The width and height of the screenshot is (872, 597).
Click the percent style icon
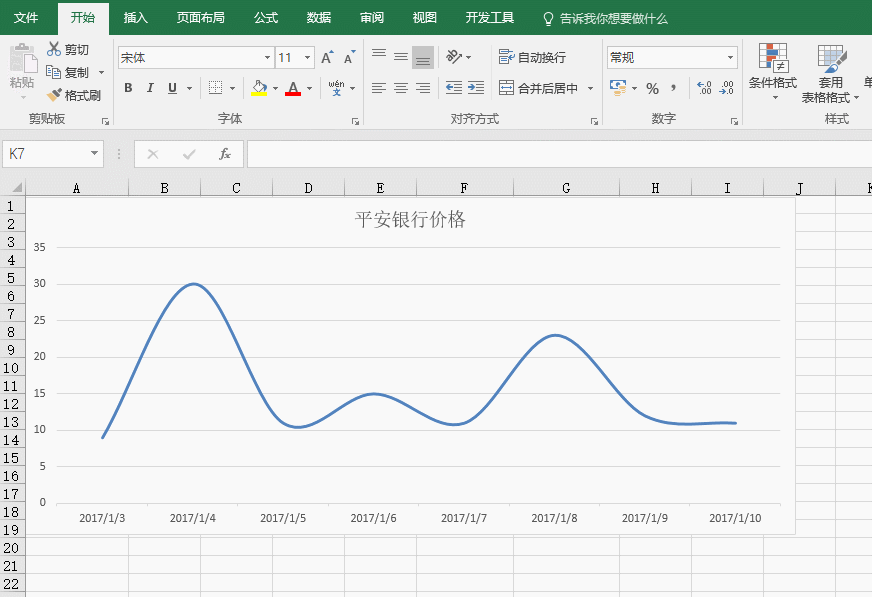652,88
